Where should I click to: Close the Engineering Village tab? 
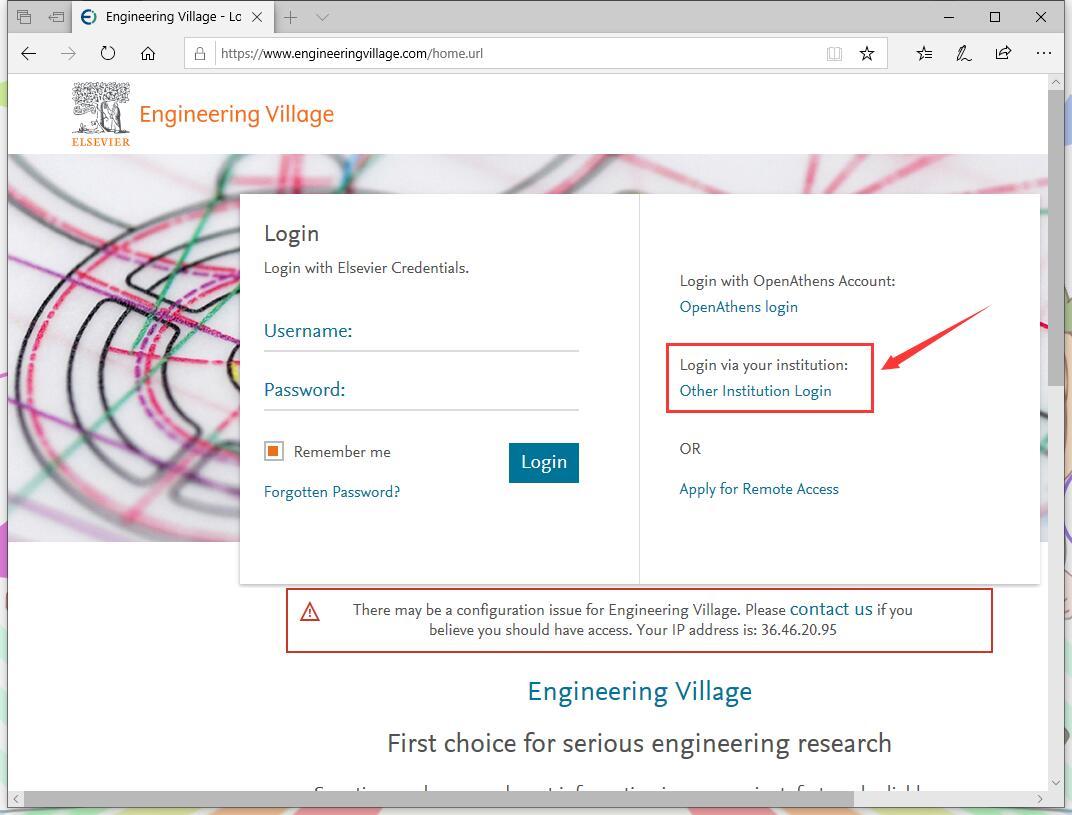point(257,17)
